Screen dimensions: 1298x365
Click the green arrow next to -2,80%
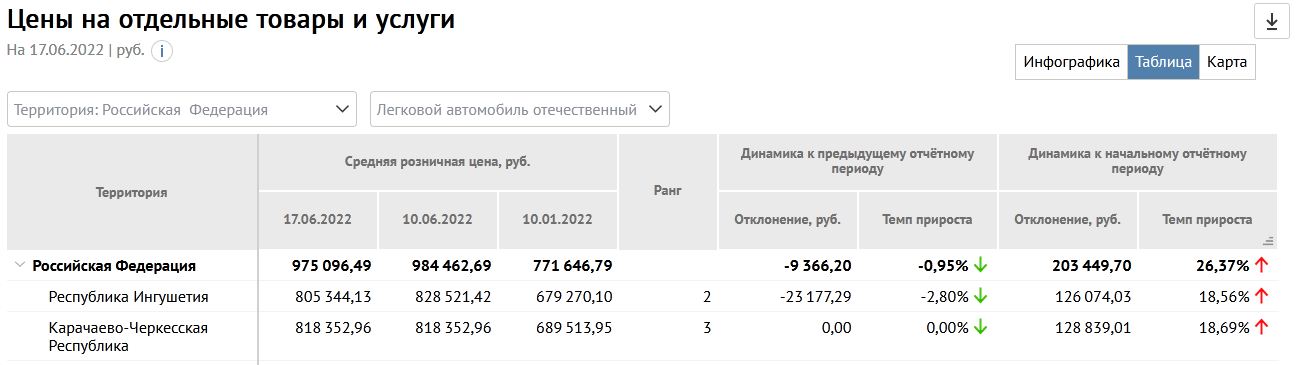coord(980,296)
